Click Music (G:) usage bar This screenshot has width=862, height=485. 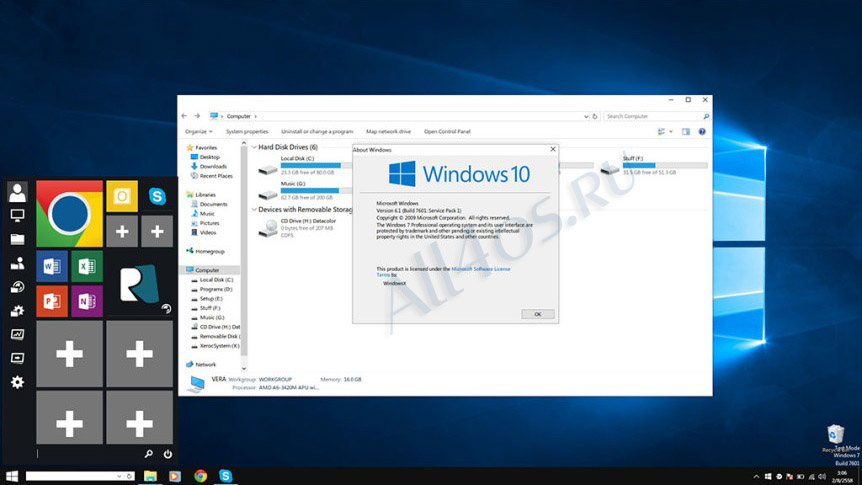[316, 191]
